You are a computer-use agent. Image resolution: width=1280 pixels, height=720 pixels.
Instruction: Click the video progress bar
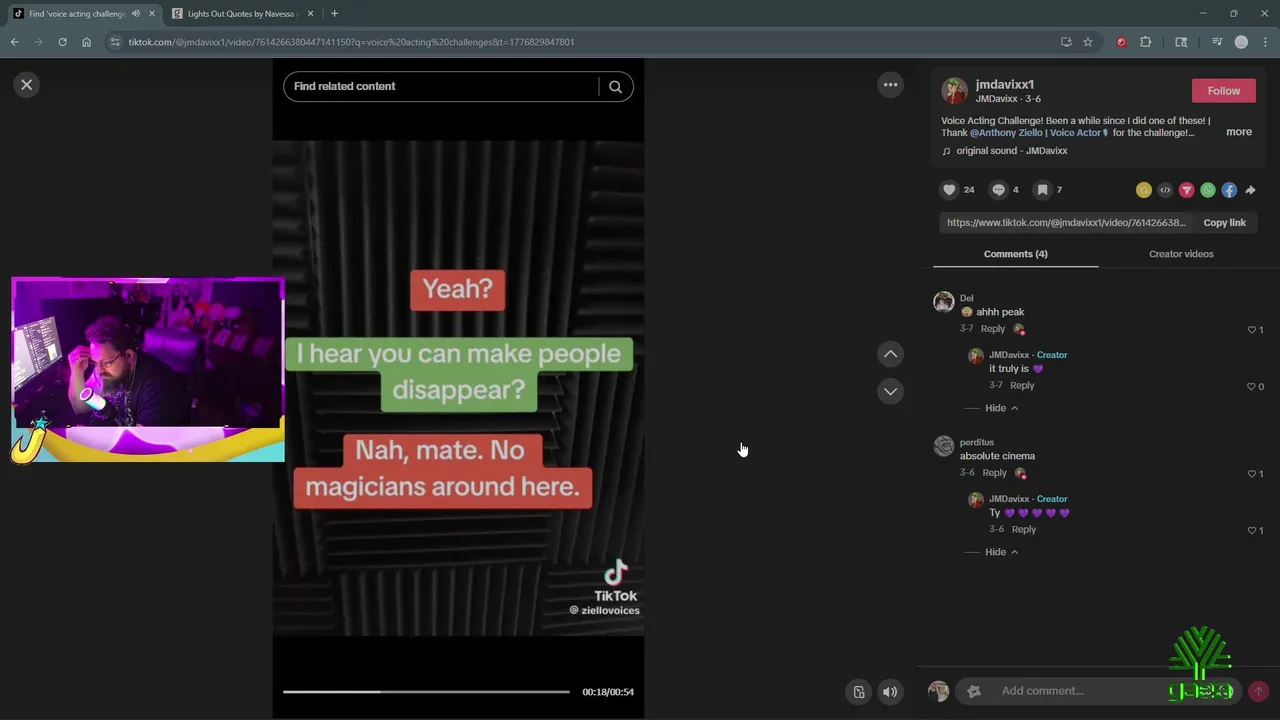pos(426,692)
